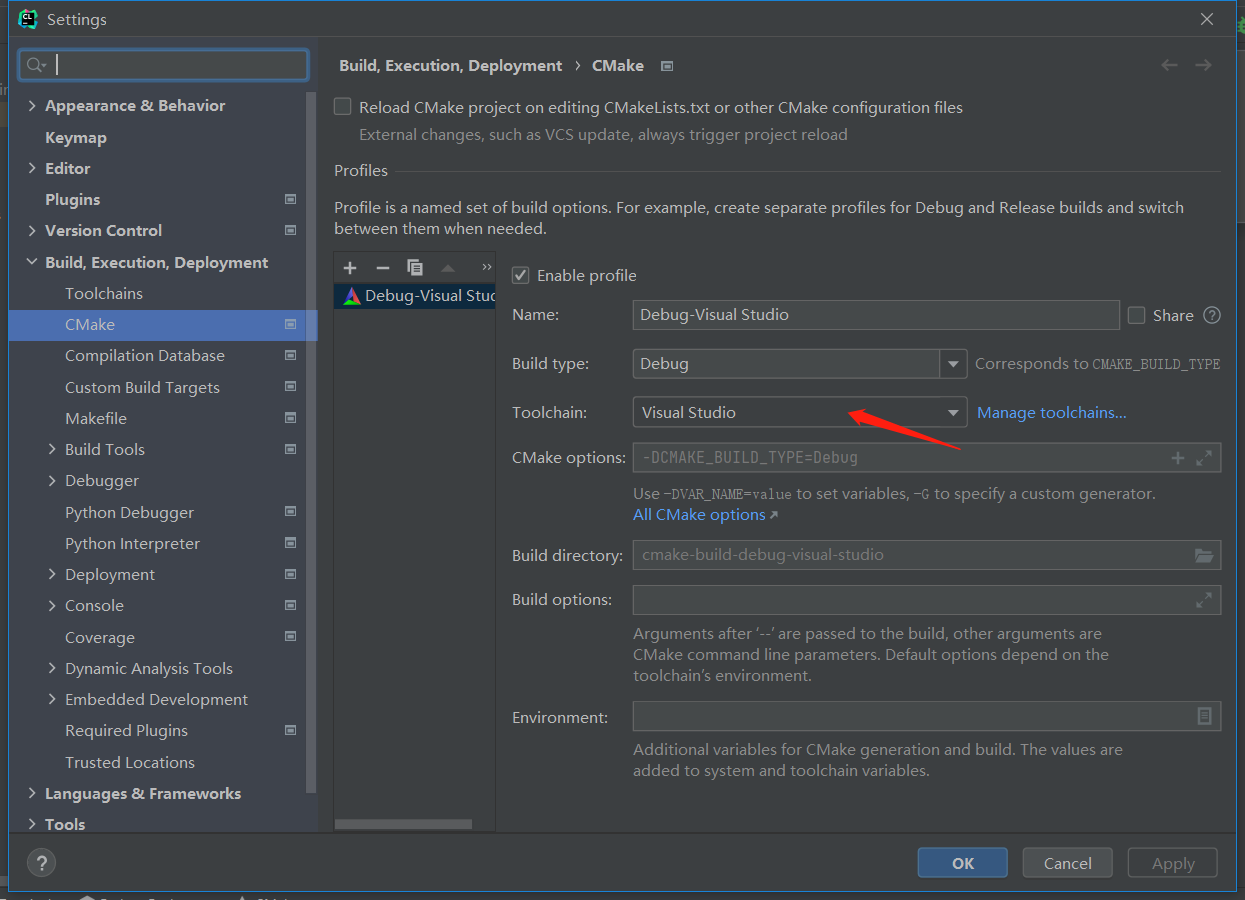Collapse Build, Execution, Deployment section
This screenshot has width=1245, height=900.
pos(32,262)
